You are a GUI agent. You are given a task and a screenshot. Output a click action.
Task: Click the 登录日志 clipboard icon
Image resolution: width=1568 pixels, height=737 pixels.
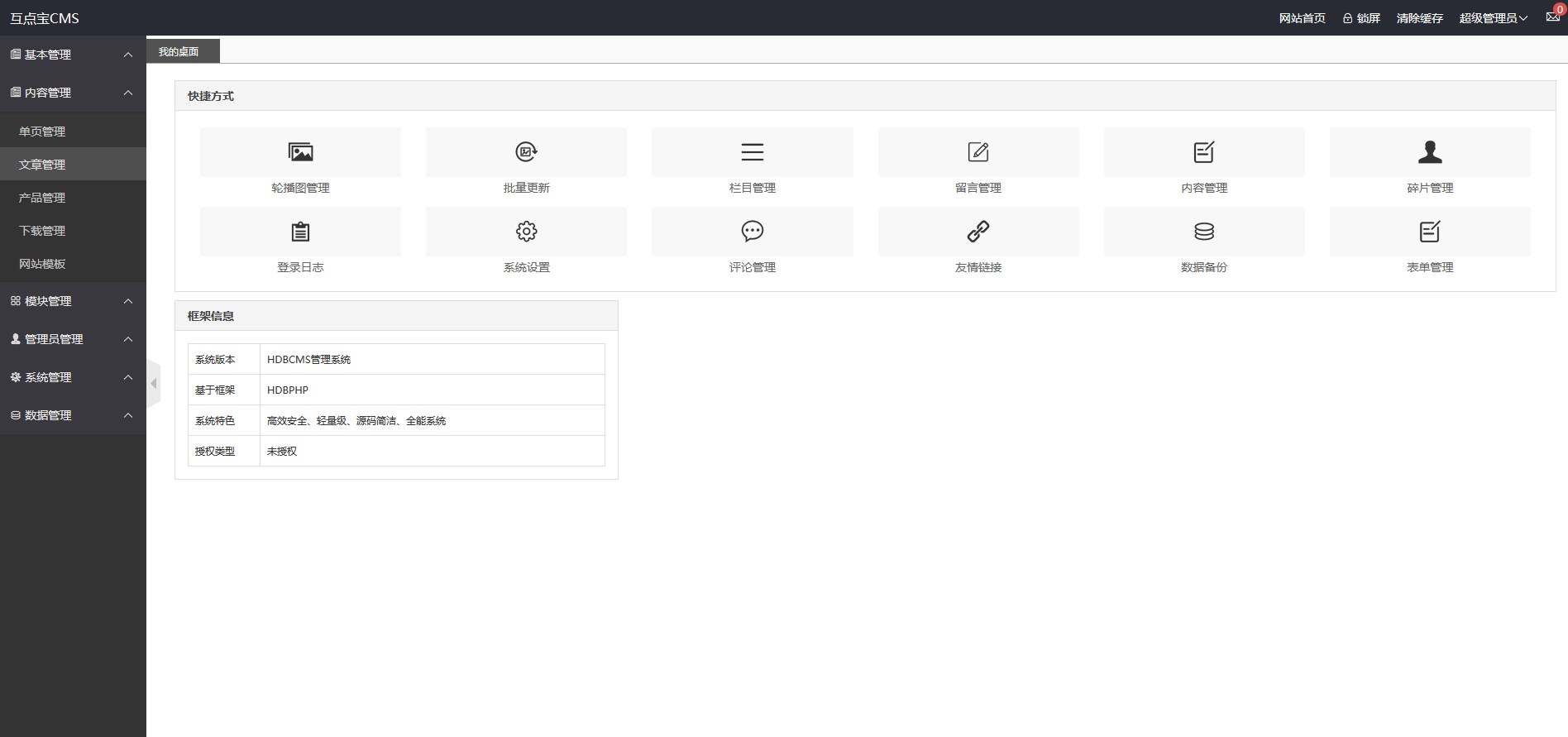tap(300, 232)
